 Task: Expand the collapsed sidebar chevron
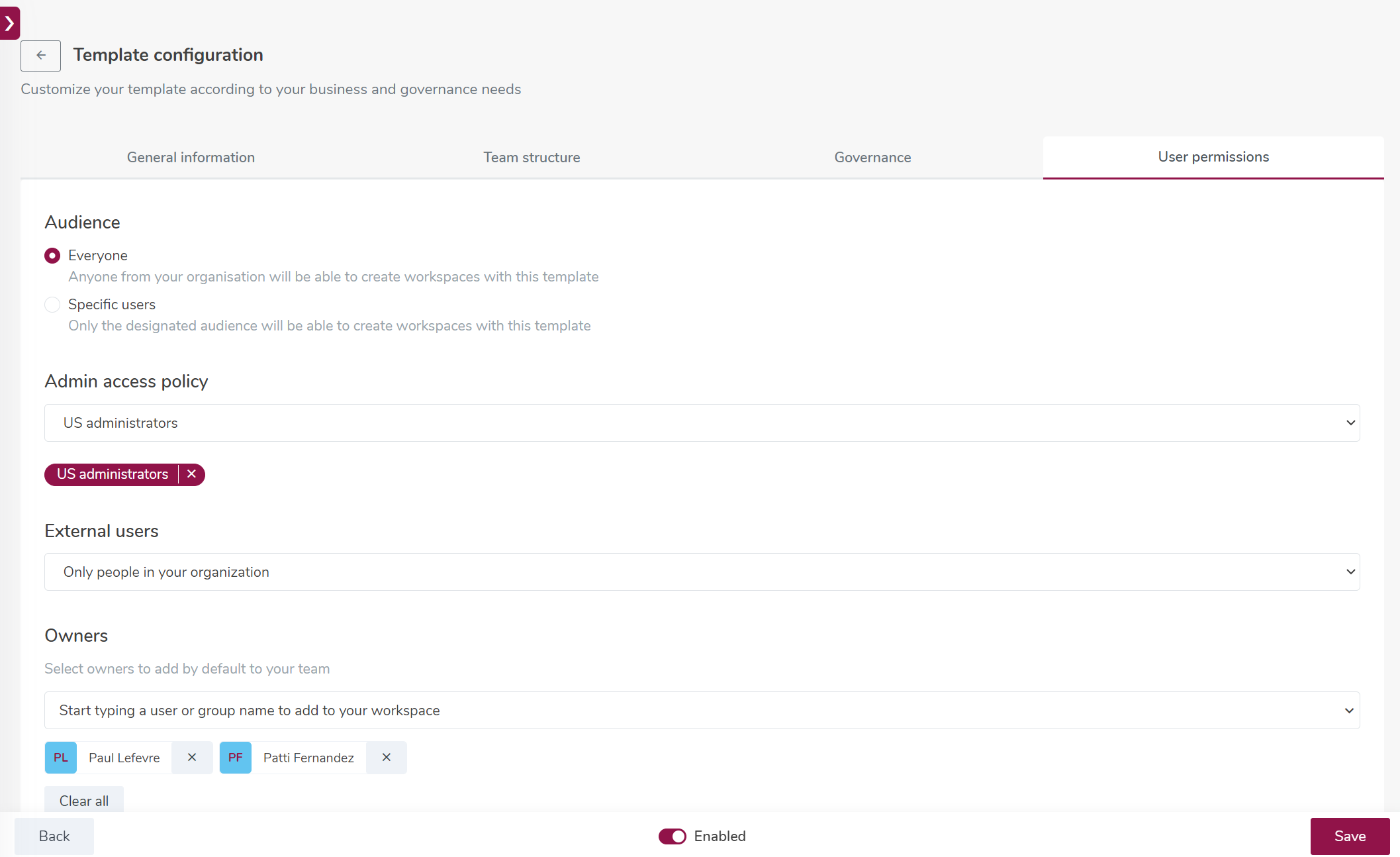9,23
